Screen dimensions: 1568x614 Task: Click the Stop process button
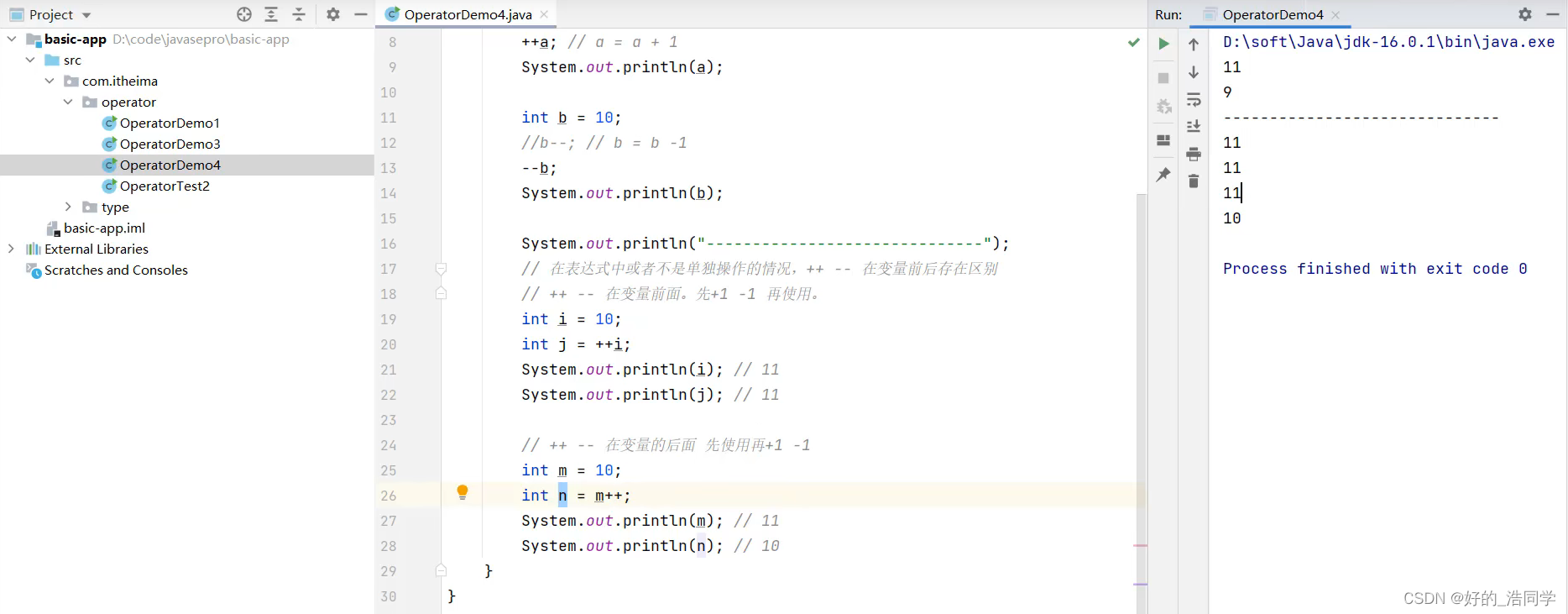pyautogui.click(x=1163, y=78)
